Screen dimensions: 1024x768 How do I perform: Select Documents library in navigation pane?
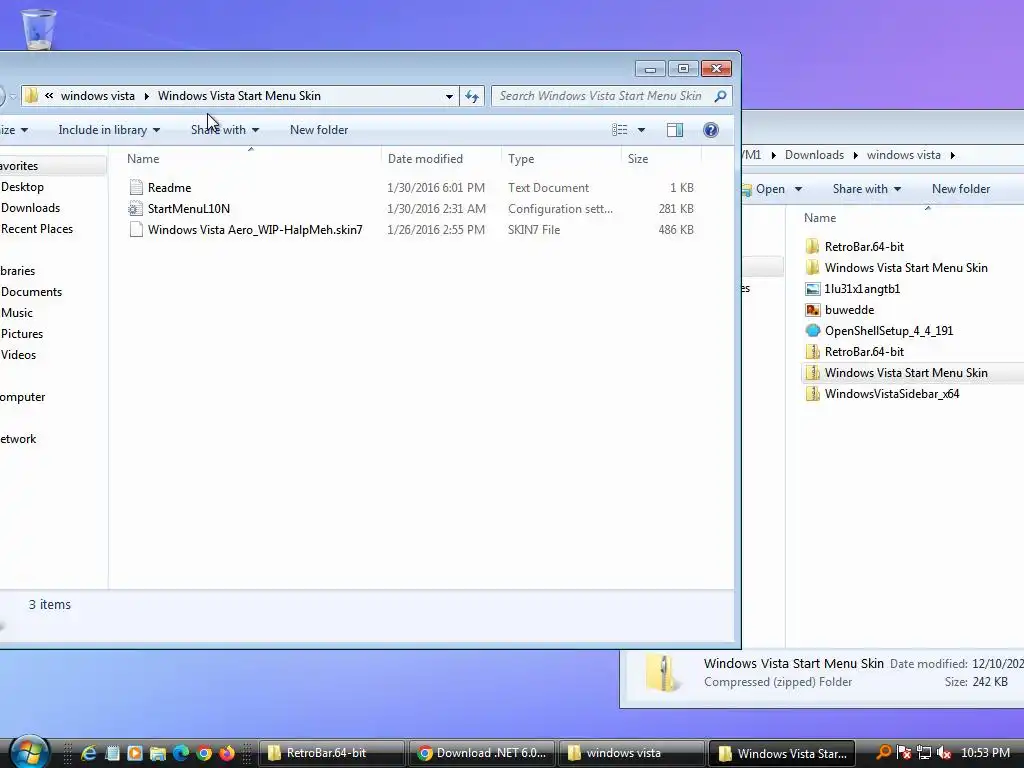[x=31, y=292]
